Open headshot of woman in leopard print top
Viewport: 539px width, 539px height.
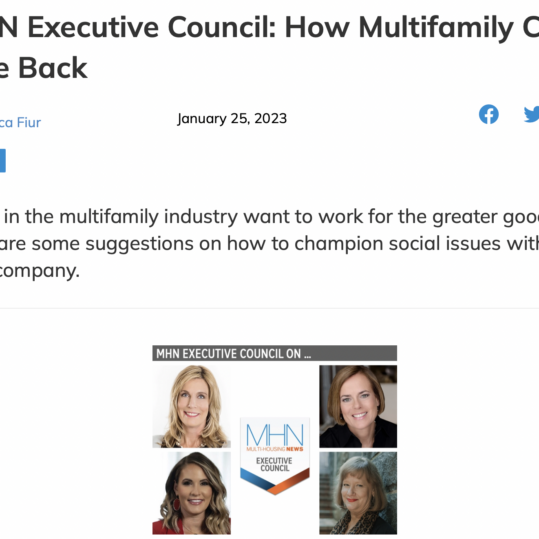(358, 493)
